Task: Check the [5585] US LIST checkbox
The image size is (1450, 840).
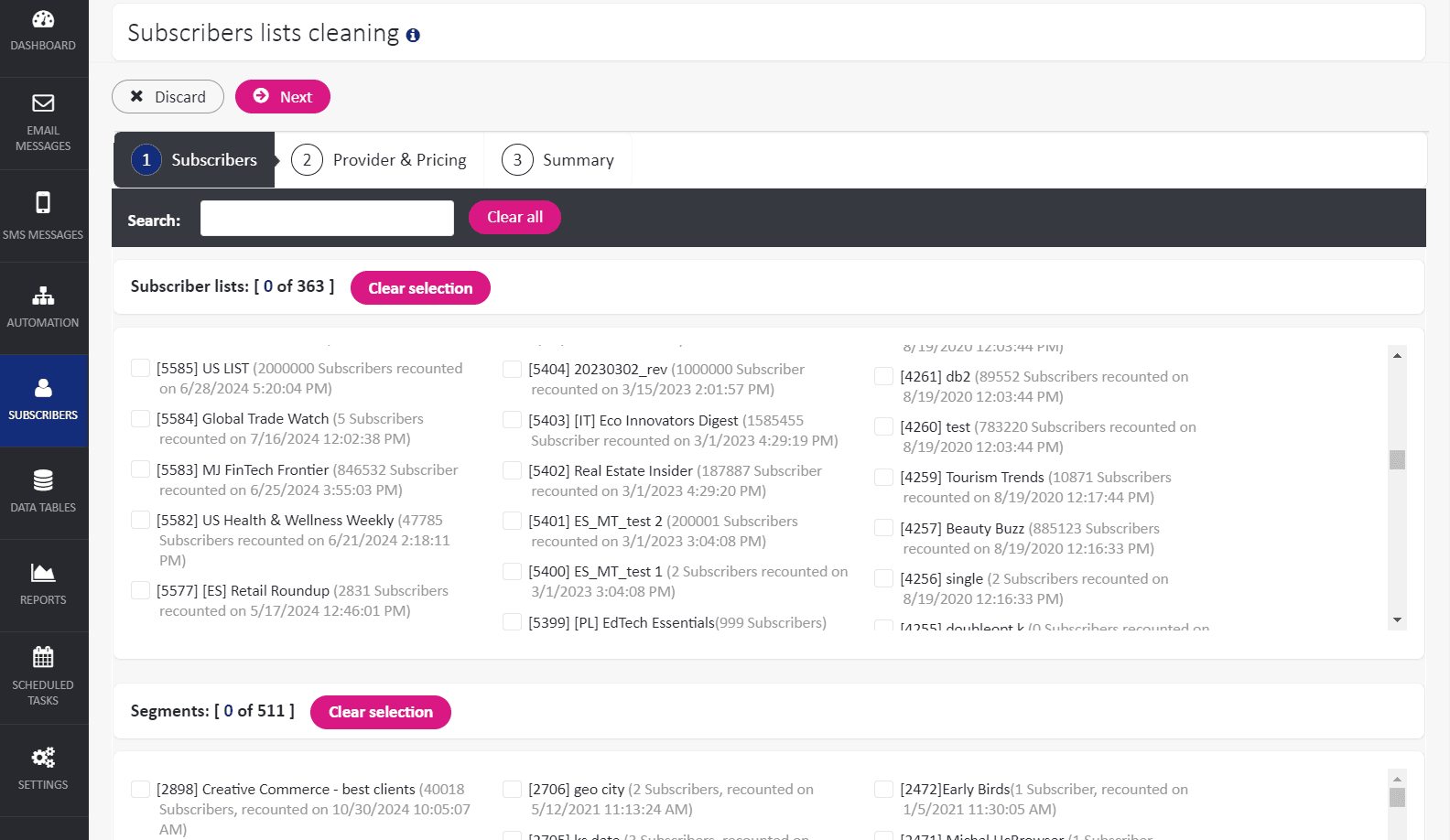Action: [140, 368]
